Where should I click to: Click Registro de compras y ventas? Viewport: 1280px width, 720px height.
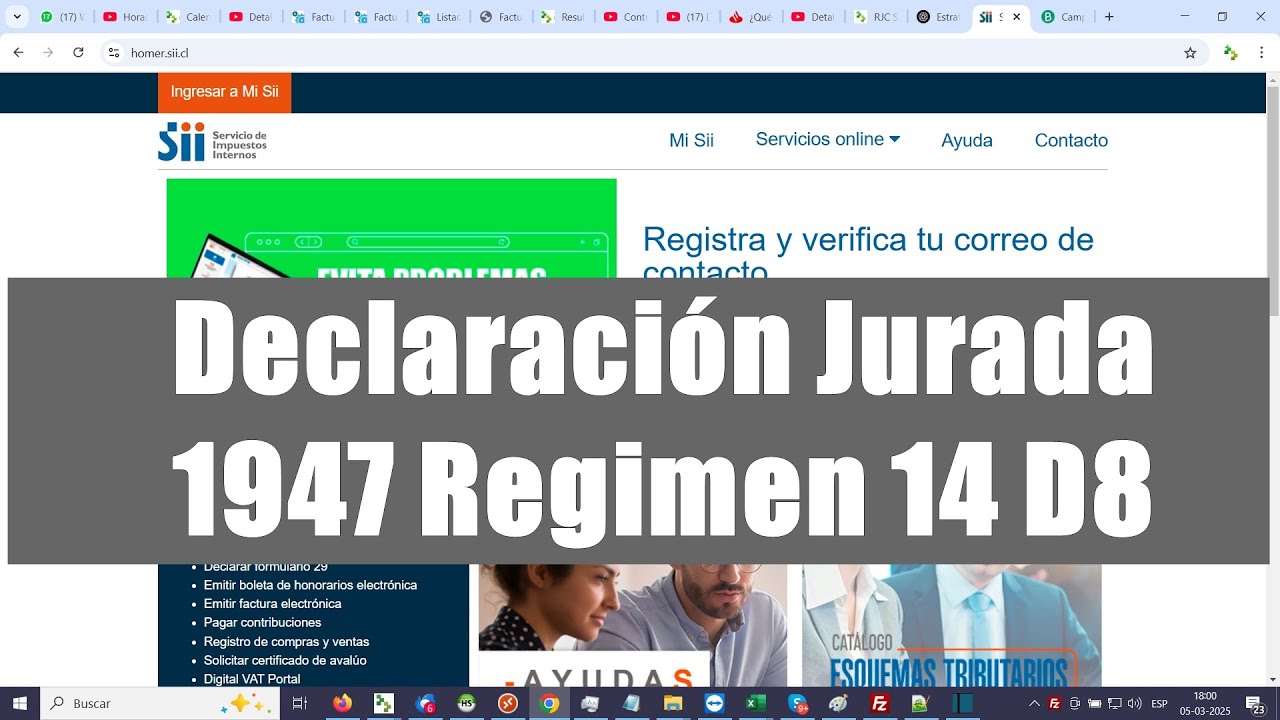286,642
